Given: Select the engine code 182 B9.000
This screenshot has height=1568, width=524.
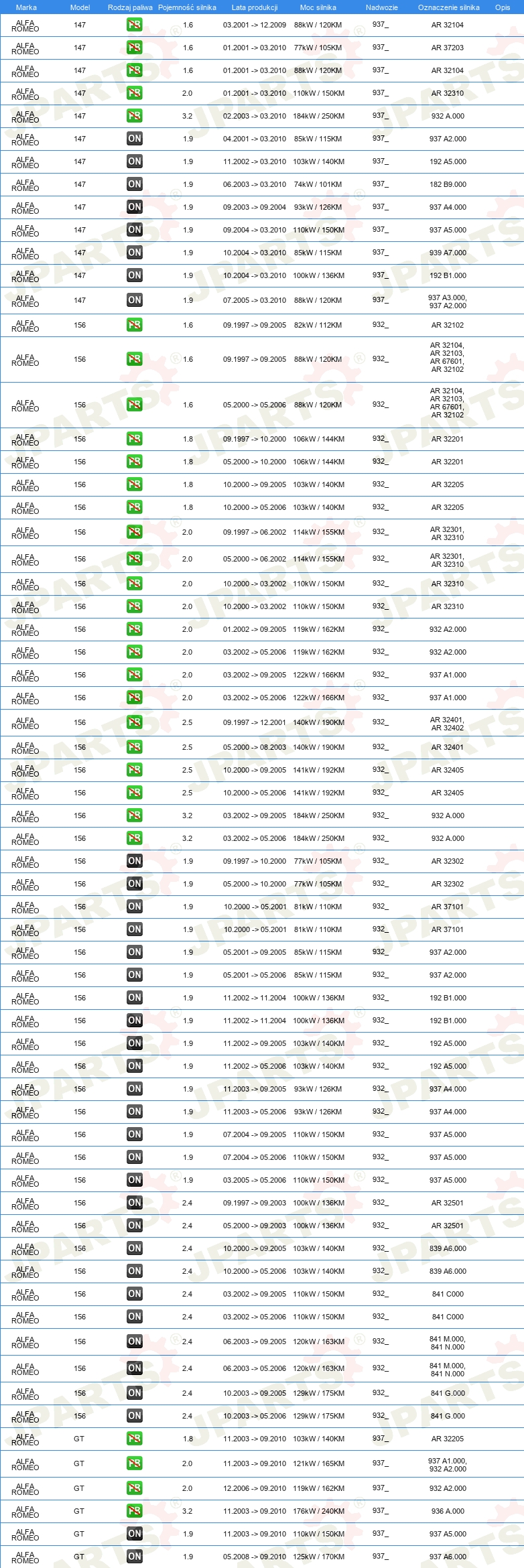Looking at the screenshot, I should (x=448, y=184).
